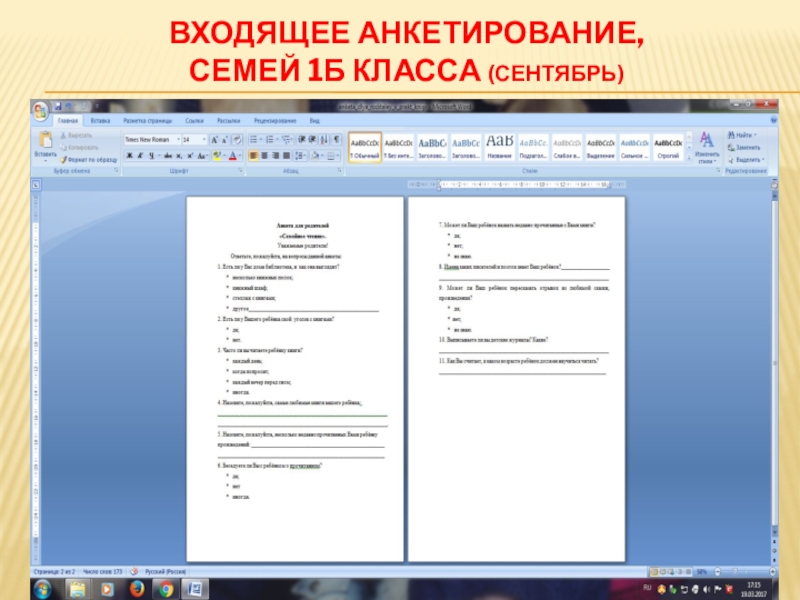Open the font size dropdown showing 14
This screenshot has width=800, height=600.
(194, 140)
